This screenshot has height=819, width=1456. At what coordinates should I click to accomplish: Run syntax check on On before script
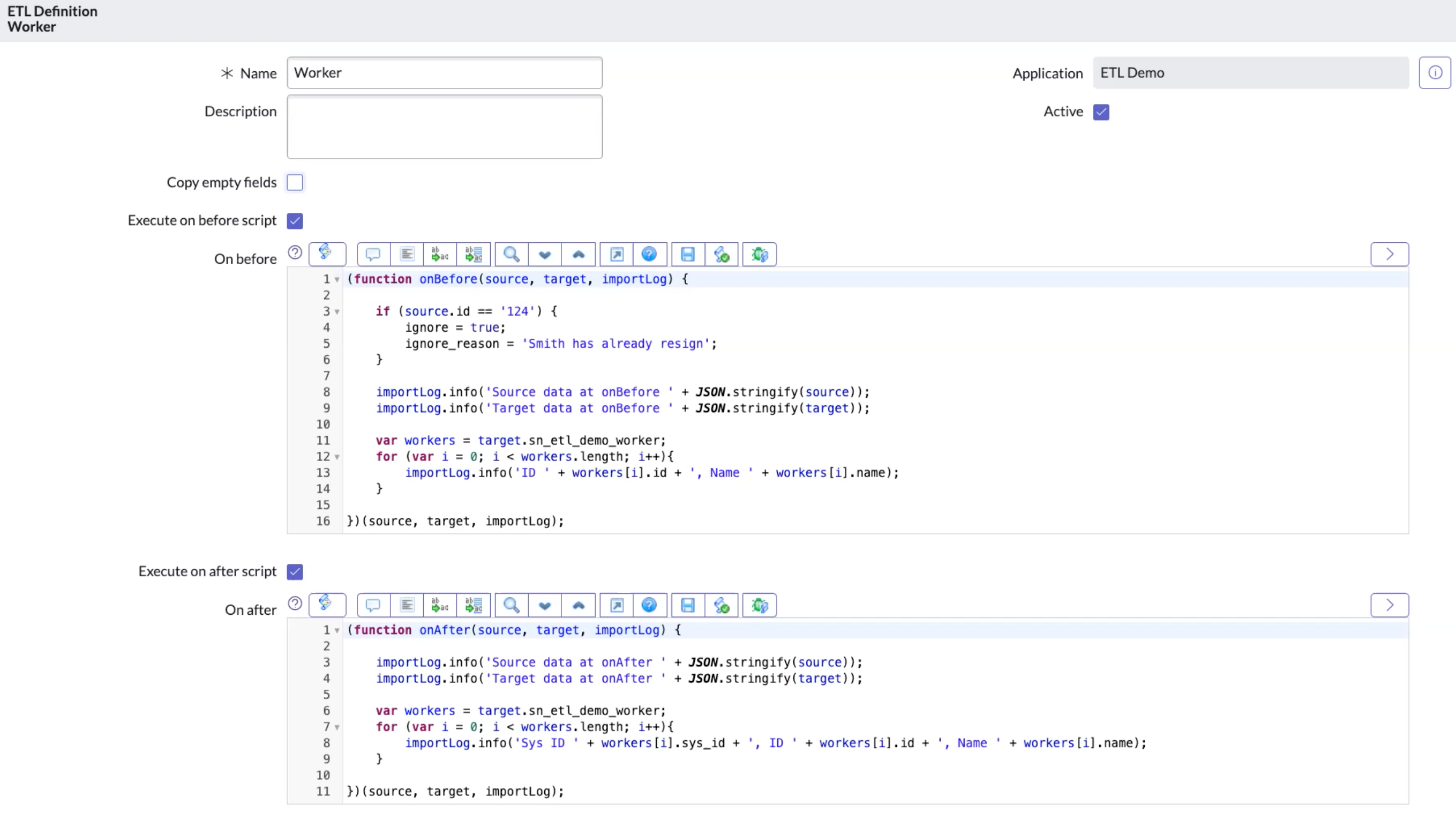(x=722, y=255)
